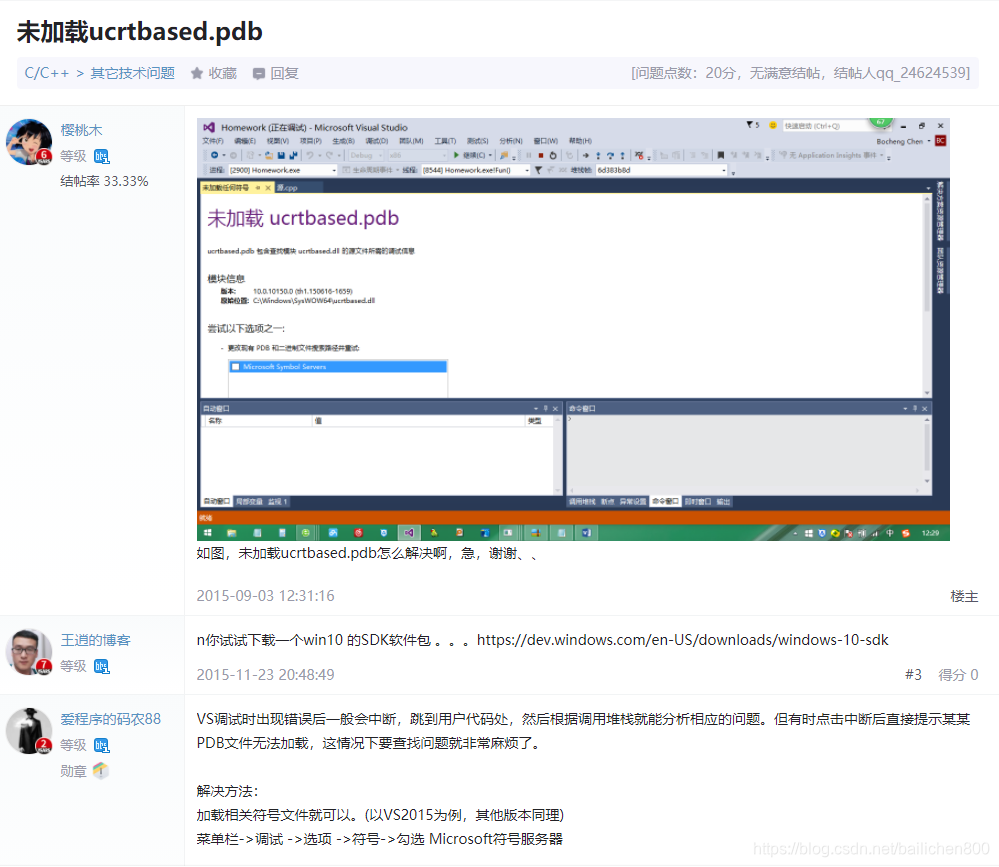This screenshot has height=867, width=999.
Task: Open the stack frame 6d383b8d dropdown
Action: pyautogui.click(x=661, y=170)
